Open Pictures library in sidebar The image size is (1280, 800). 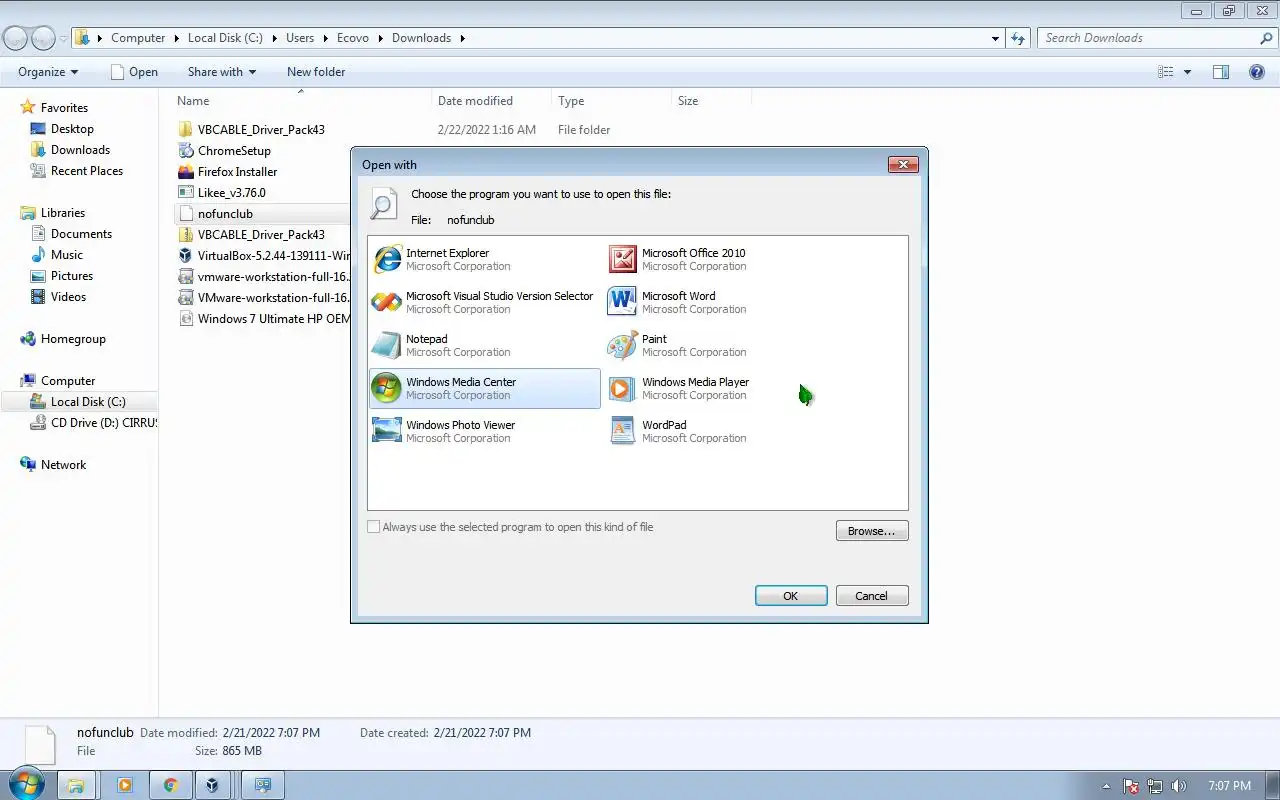[72, 276]
